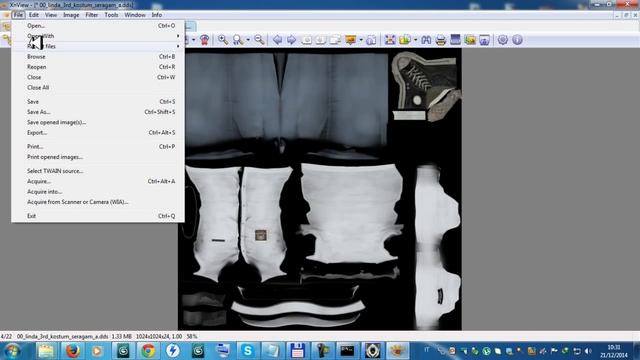Expand the Recent files submenu
This screenshot has width=640, height=360.
98,46
